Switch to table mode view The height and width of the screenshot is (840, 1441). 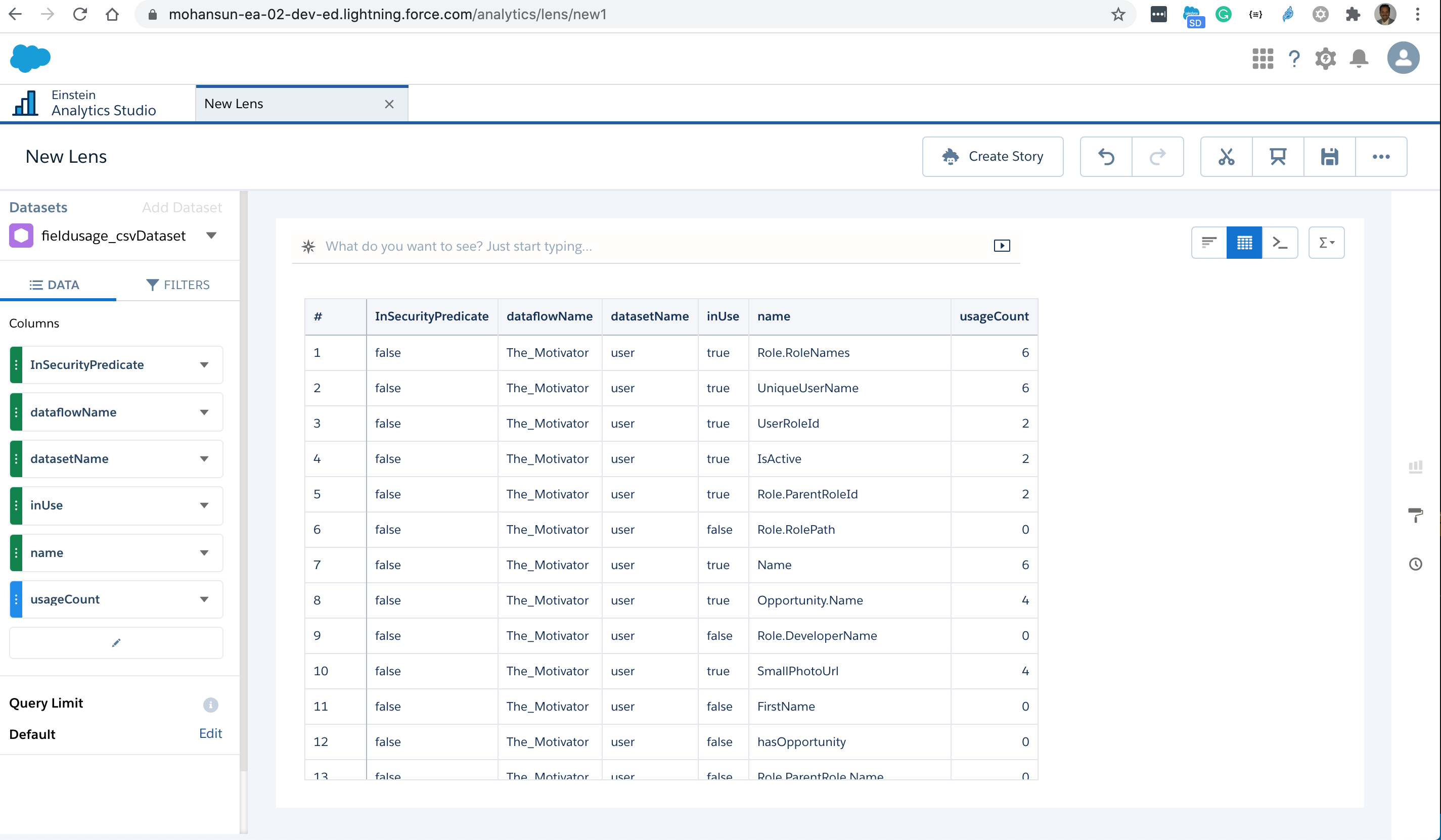pos(1244,243)
